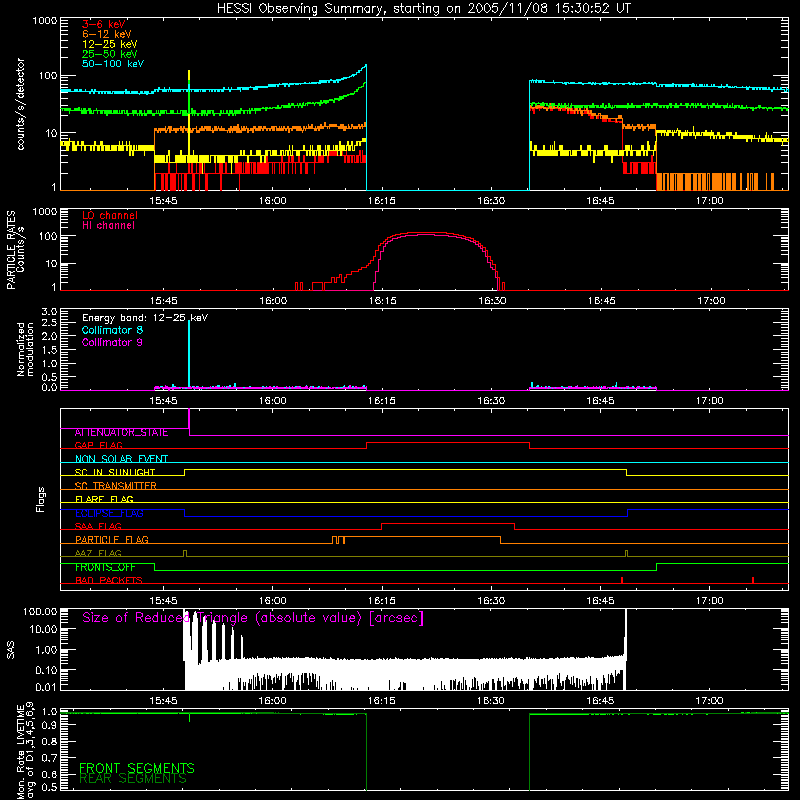Click the FRONTS_OFF flag label
Viewport: 800px width, 800px height.
point(105,567)
